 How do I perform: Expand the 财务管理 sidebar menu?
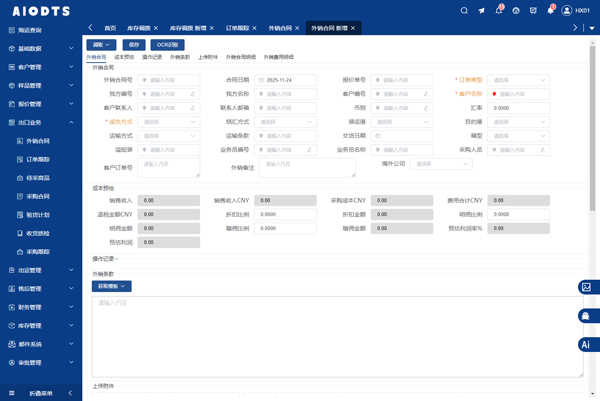click(x=40, y=307)
